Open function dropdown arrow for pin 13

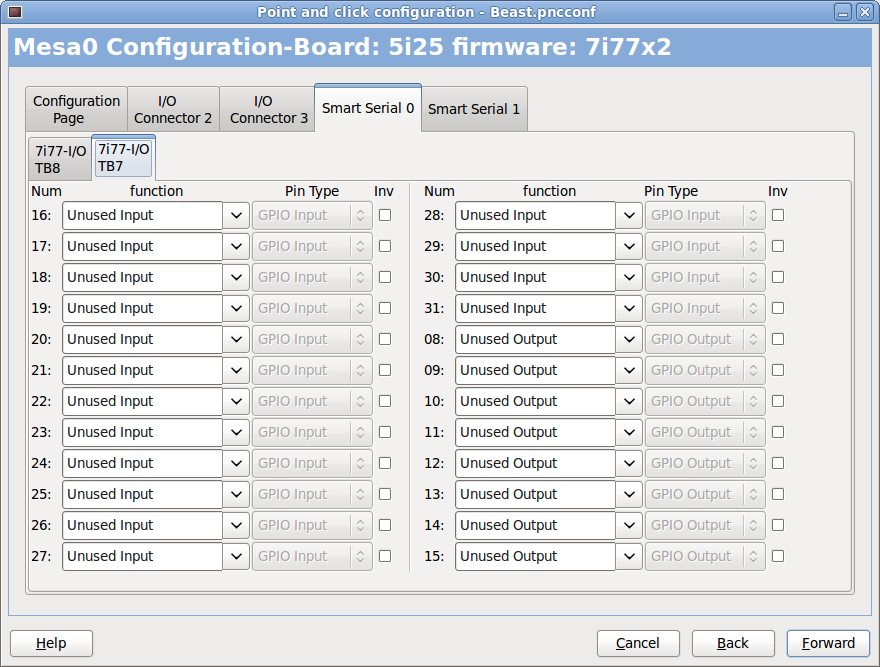[x=629, y=494]
